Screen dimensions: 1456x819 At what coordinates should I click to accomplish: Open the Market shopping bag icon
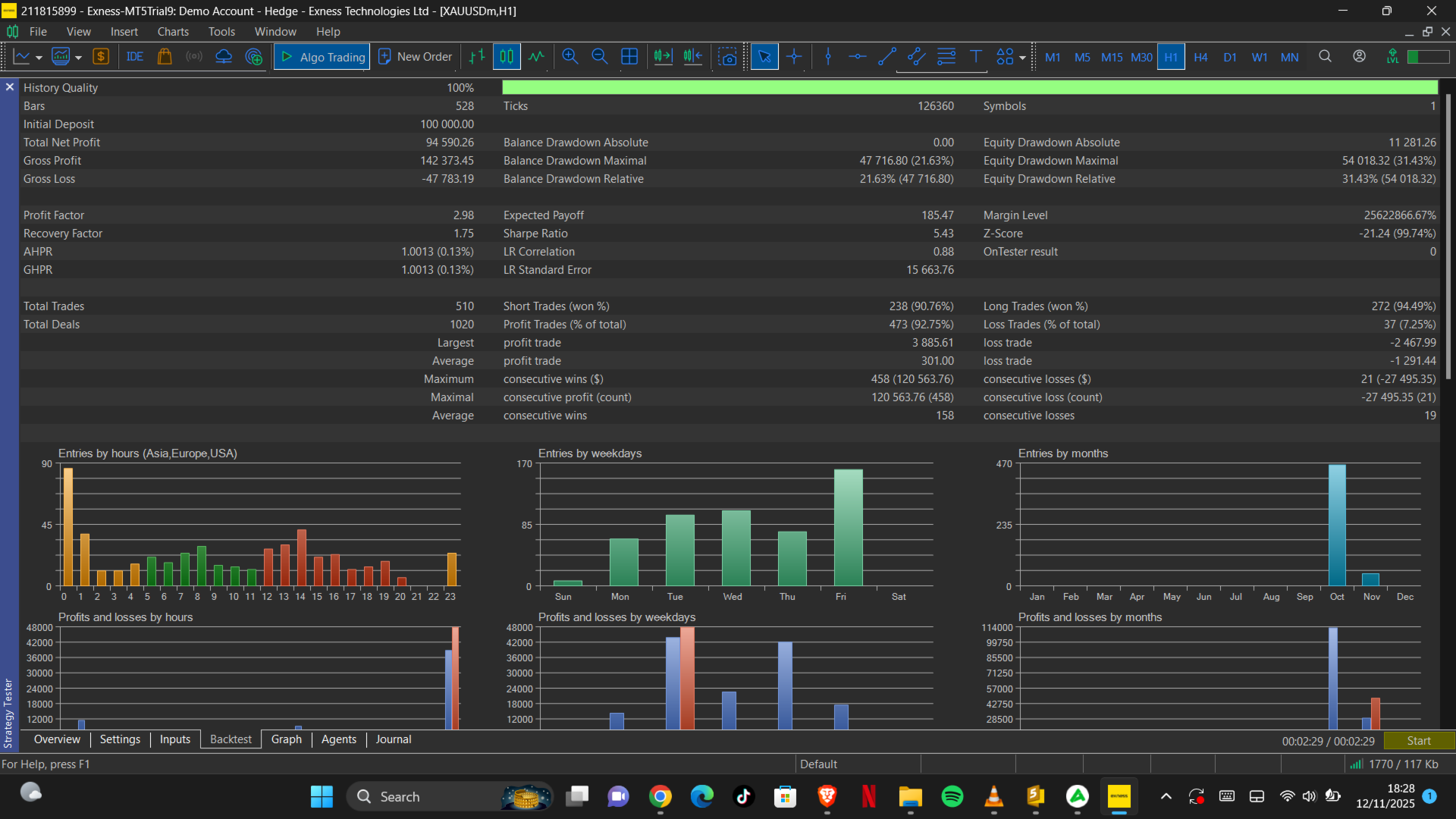point(165,57)
